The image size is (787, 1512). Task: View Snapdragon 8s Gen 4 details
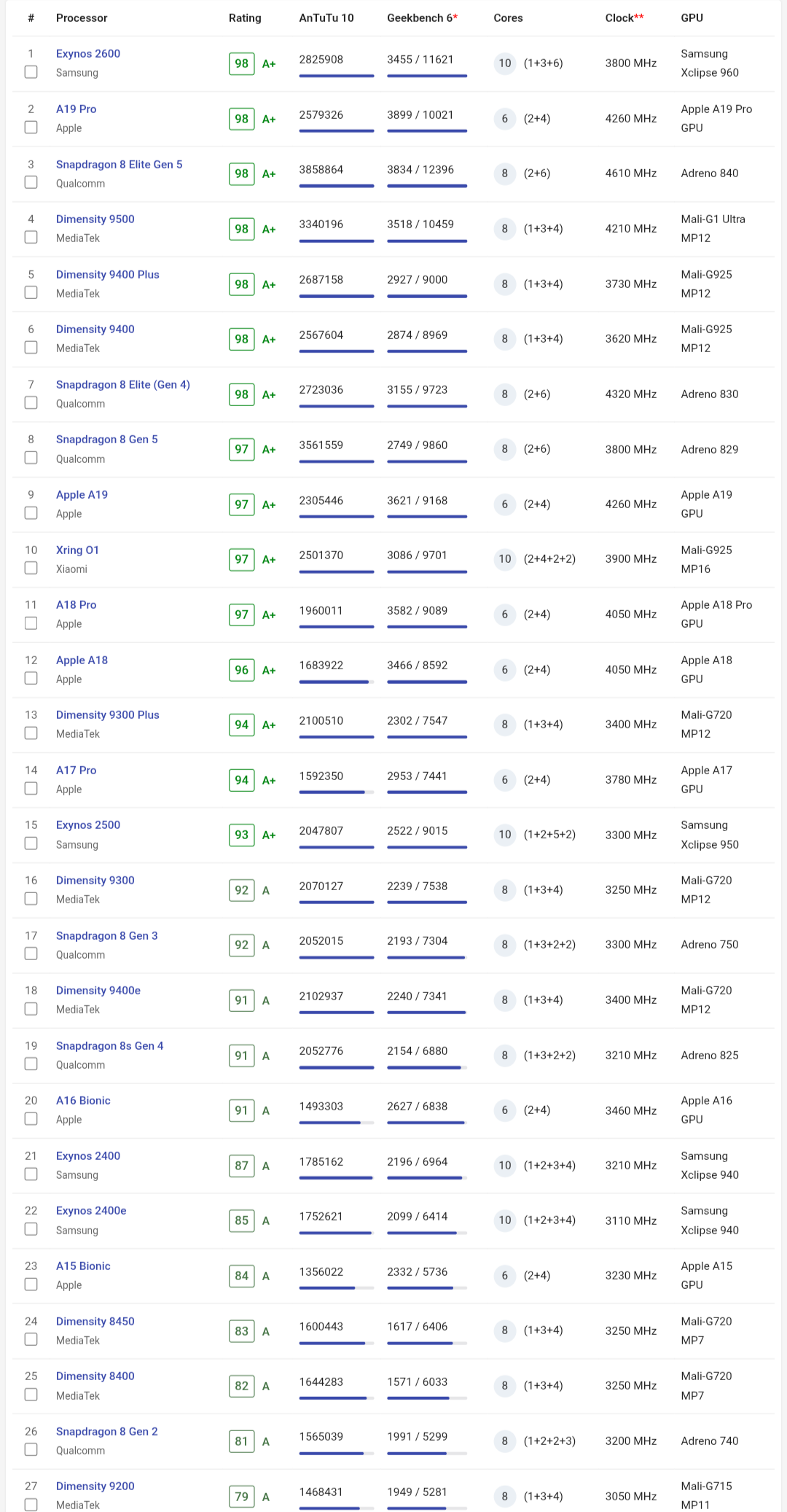tap(109, 1045)
